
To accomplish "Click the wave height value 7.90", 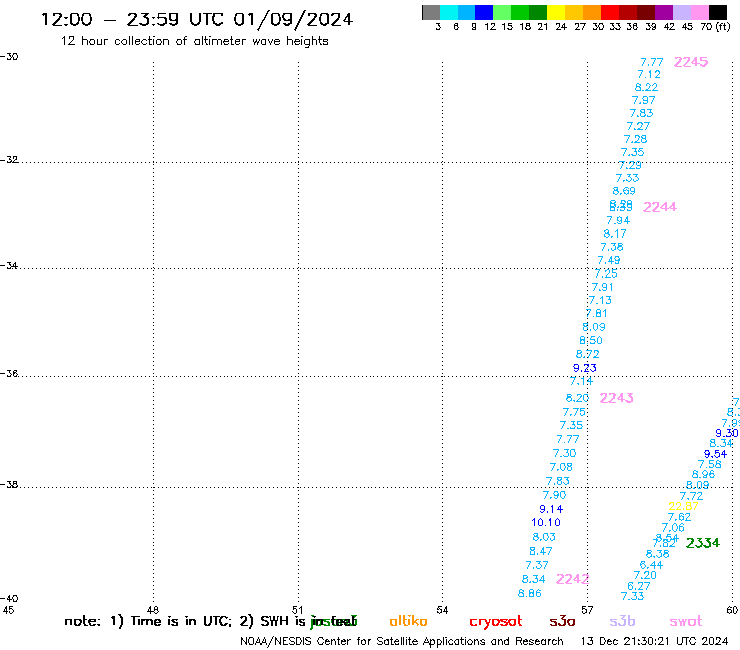I will pos(555,495).
